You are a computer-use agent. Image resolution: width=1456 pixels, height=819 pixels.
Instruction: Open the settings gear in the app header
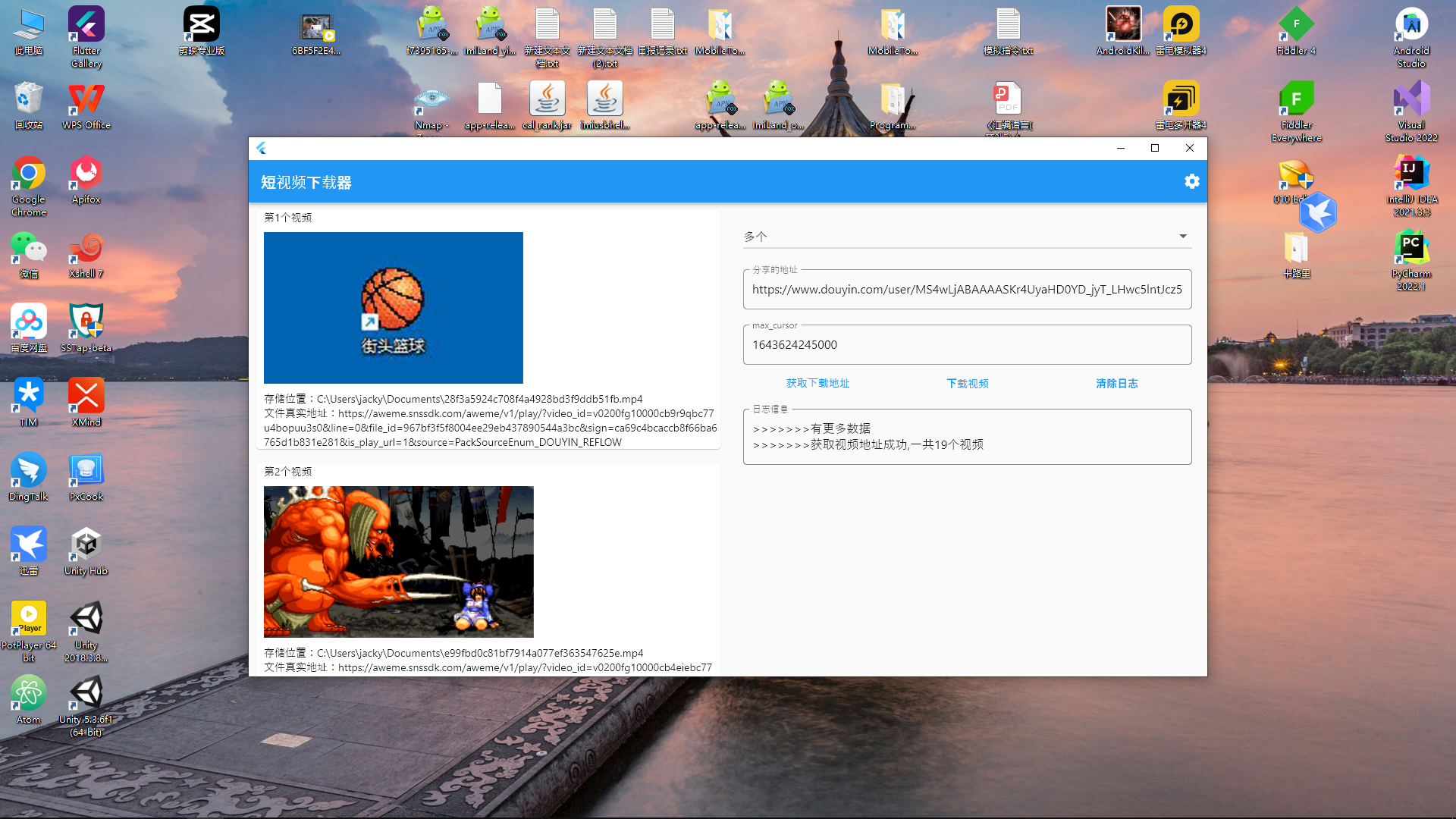point(1191,182)
